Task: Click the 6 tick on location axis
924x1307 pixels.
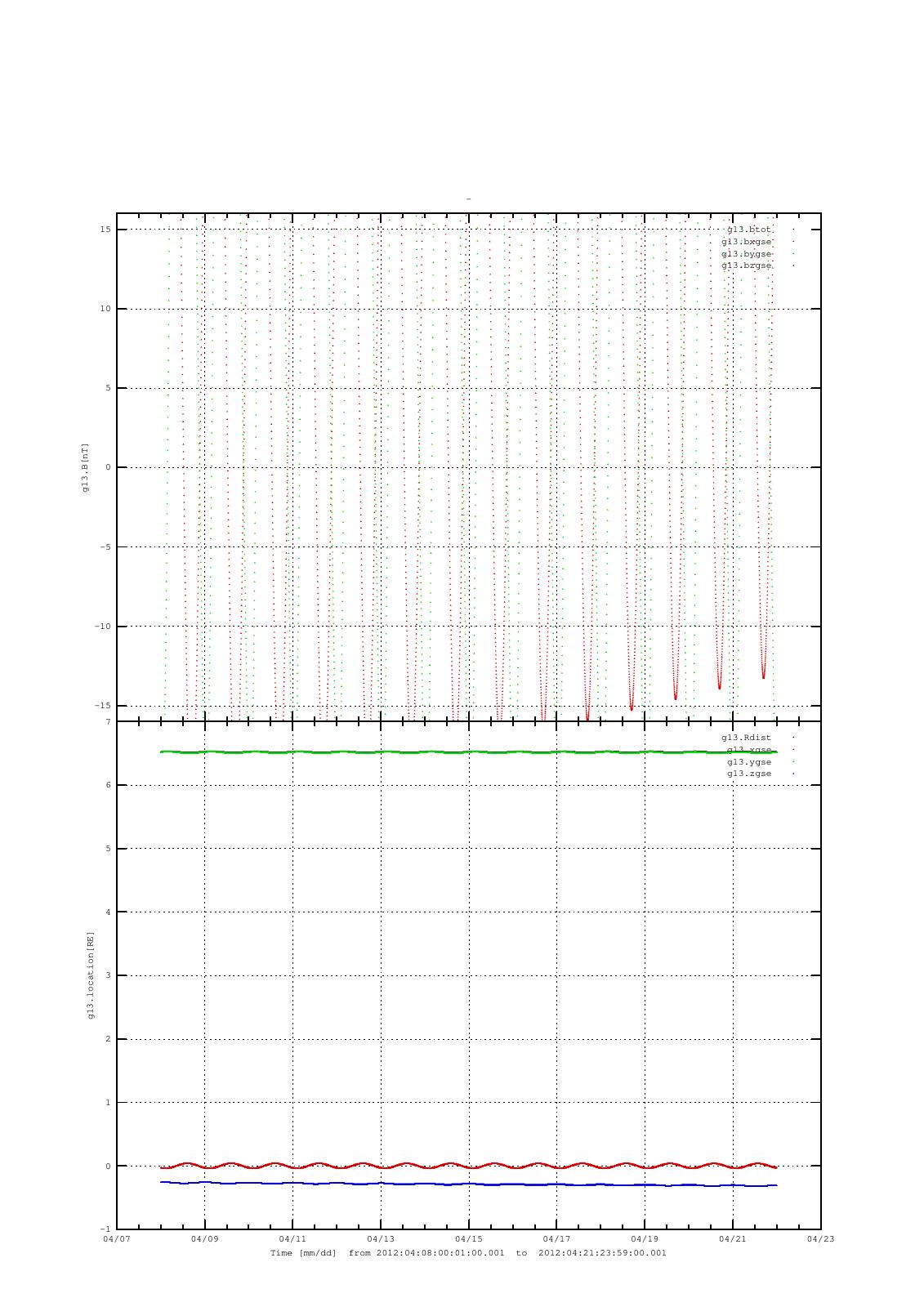Action: 107,785
